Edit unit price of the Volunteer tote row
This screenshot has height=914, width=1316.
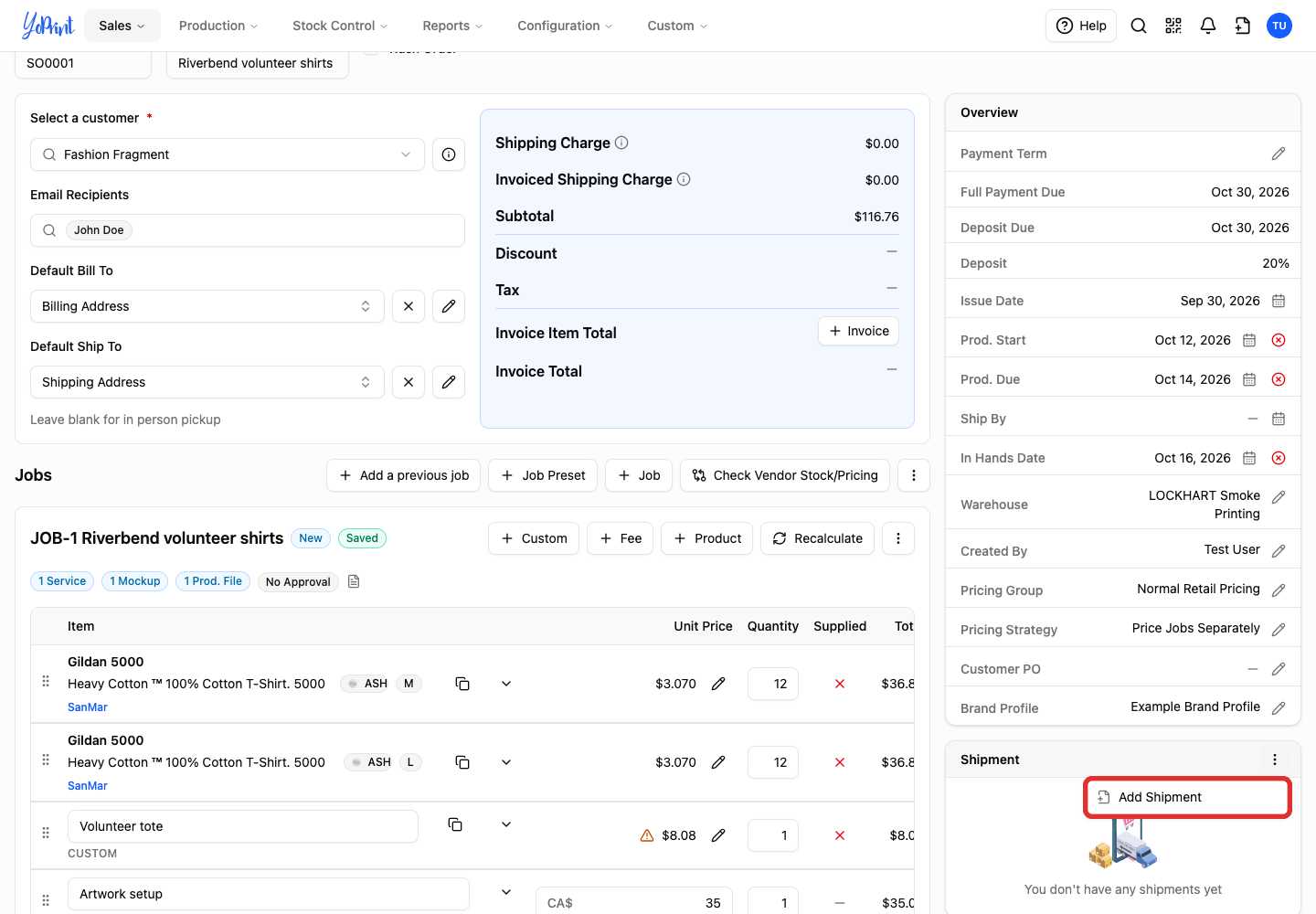pos(718,835)
